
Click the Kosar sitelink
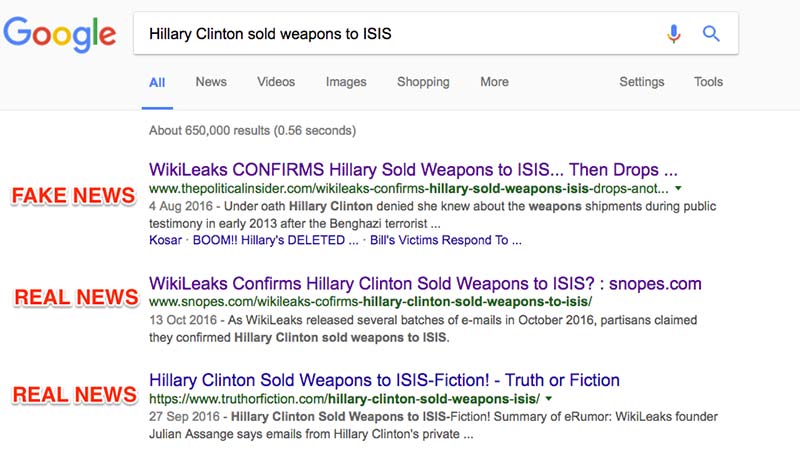coord(165,240)
